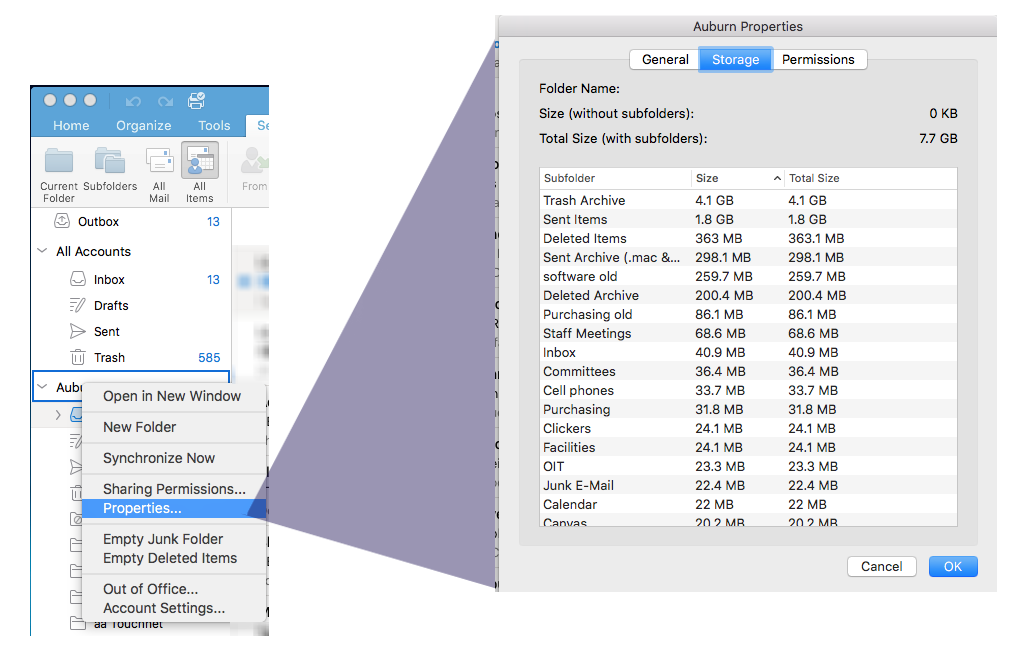Expand the Auburn Inbox subfolder chevron
Image resolution: width=1025 pixels, height=662 pixels.
click(58, 414)
